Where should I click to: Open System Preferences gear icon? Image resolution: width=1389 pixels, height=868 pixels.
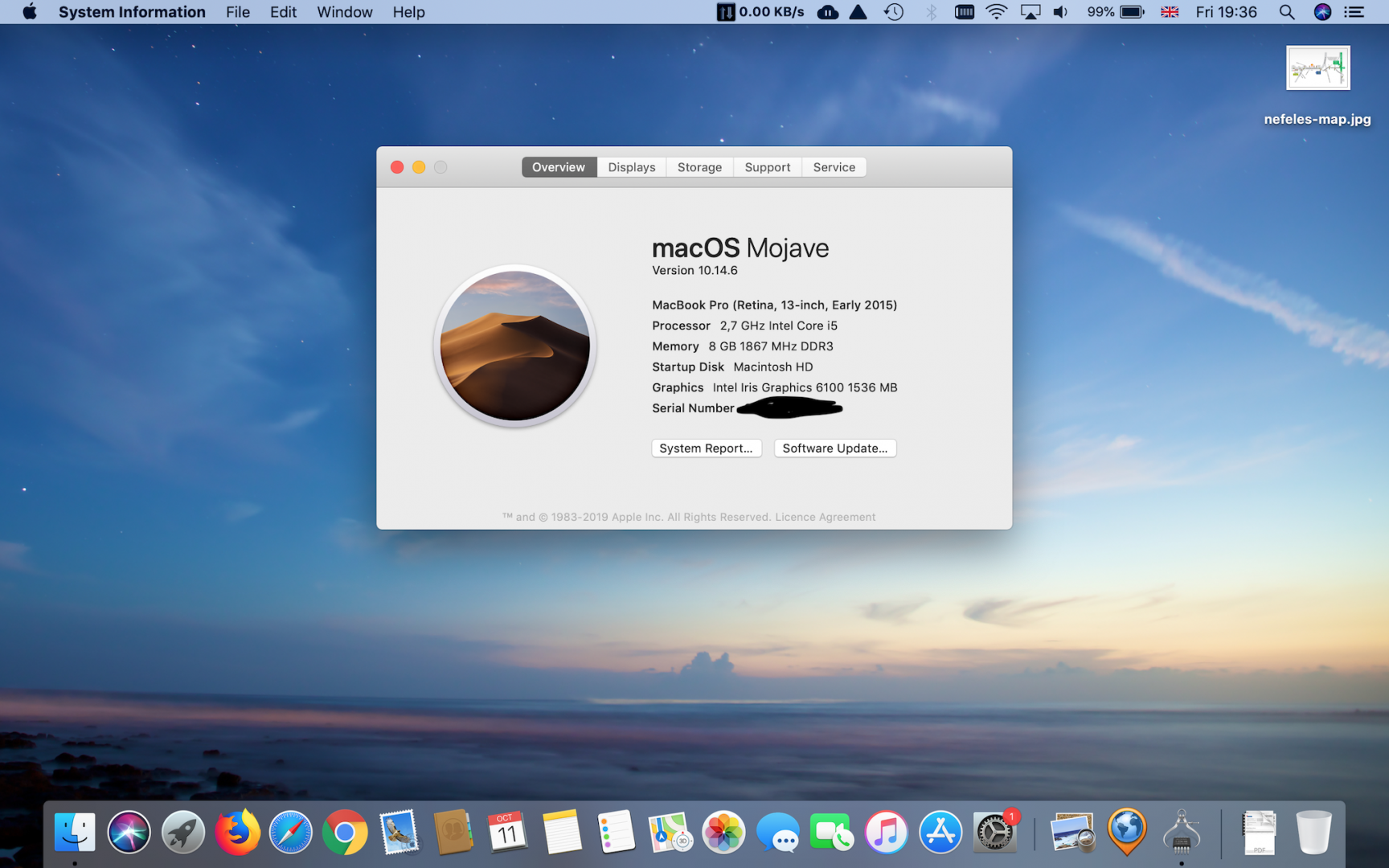(x=994, y=833)
